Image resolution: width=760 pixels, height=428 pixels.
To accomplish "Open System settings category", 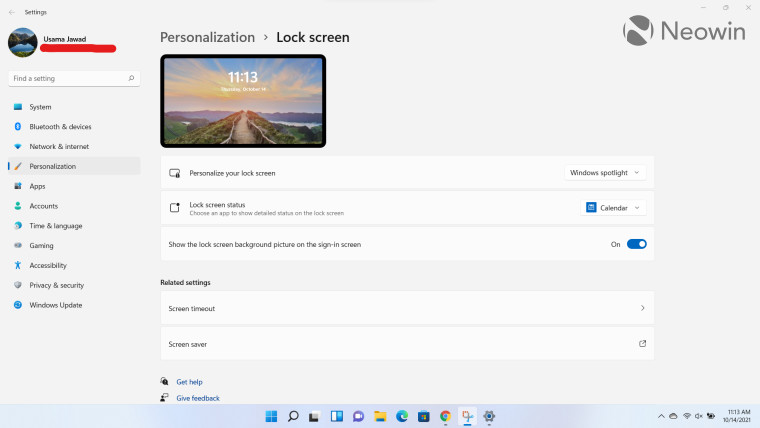I will [x=74, y=107].
